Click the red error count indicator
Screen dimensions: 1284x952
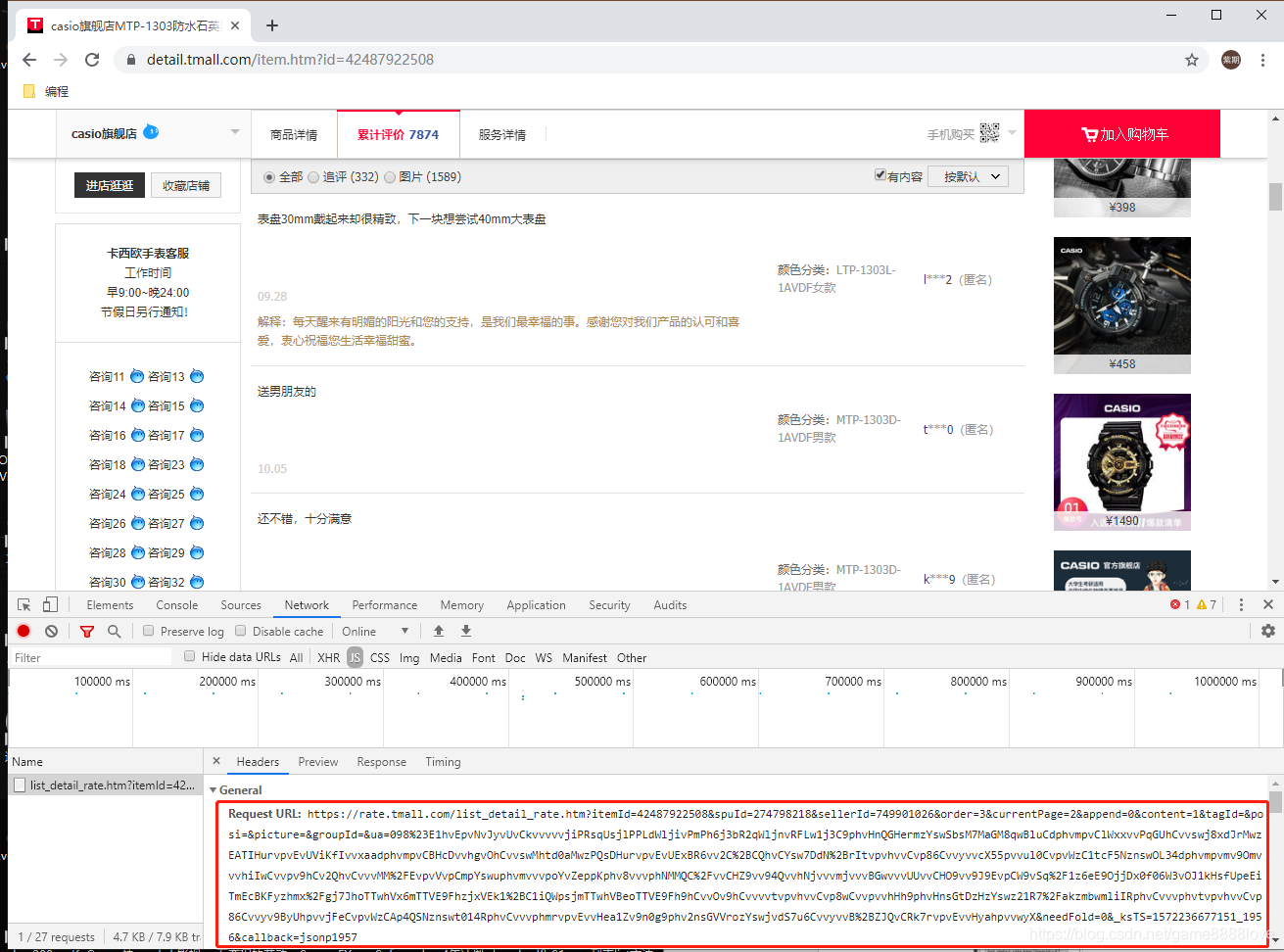[x=1180, y=605]
